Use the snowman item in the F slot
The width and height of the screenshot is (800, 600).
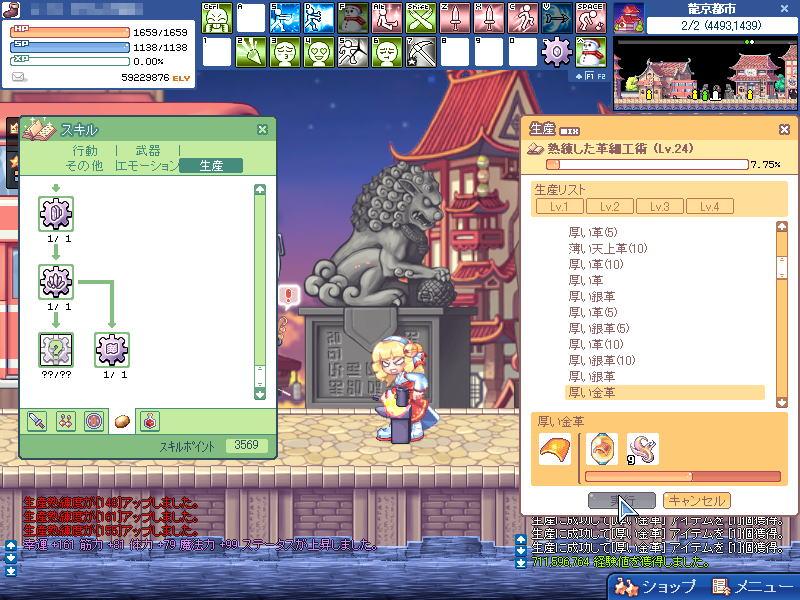(353, 18)
